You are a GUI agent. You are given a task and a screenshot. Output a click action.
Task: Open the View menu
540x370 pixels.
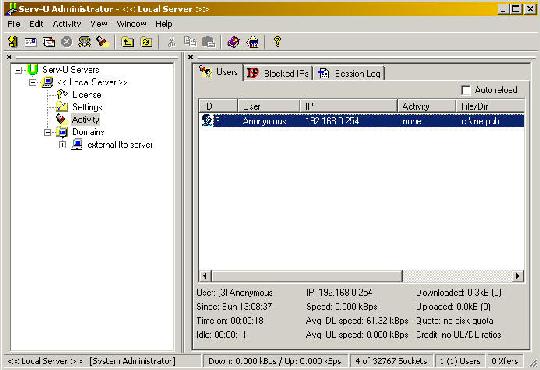[99, 24]
